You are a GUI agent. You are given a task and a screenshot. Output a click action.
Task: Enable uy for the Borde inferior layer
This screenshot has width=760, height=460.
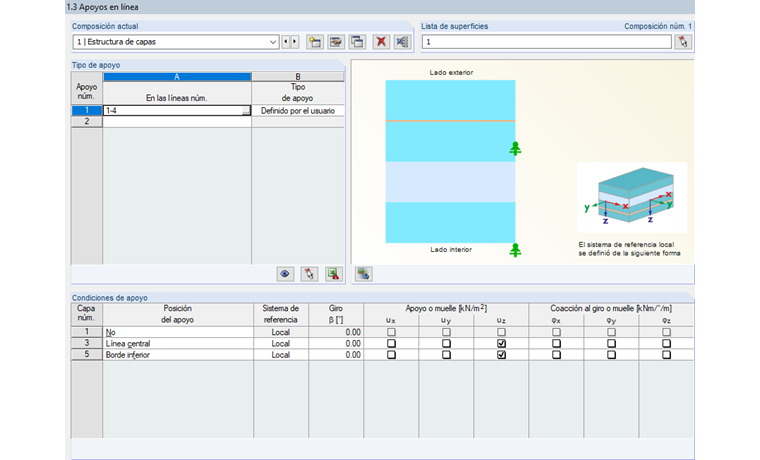click(446, 355)
